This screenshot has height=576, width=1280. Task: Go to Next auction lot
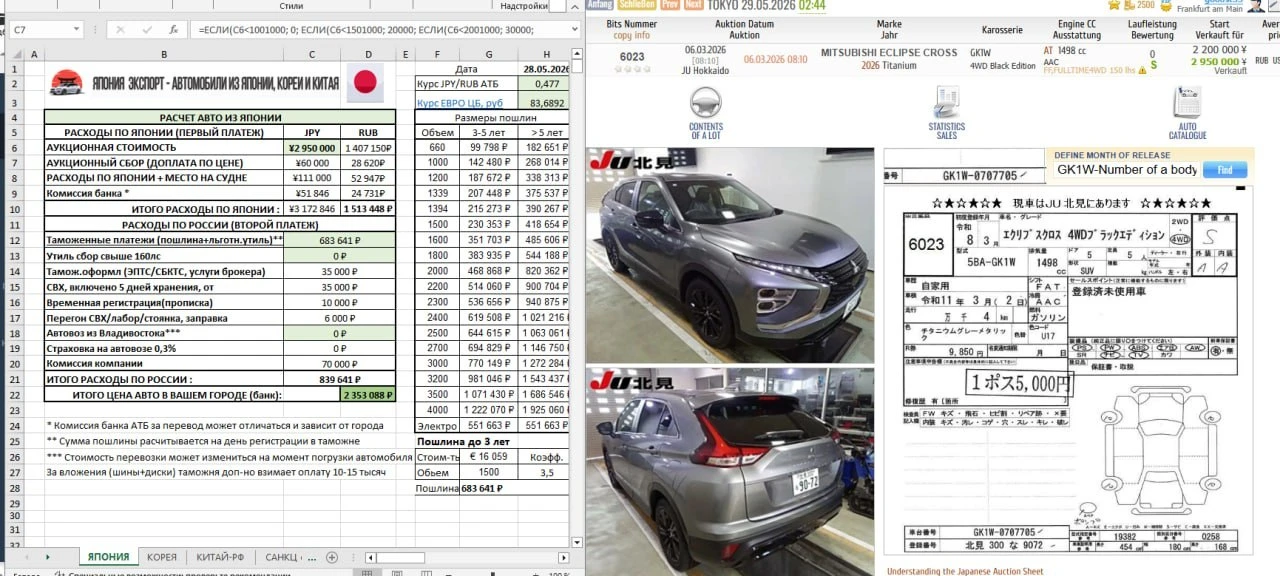(694, 5)
